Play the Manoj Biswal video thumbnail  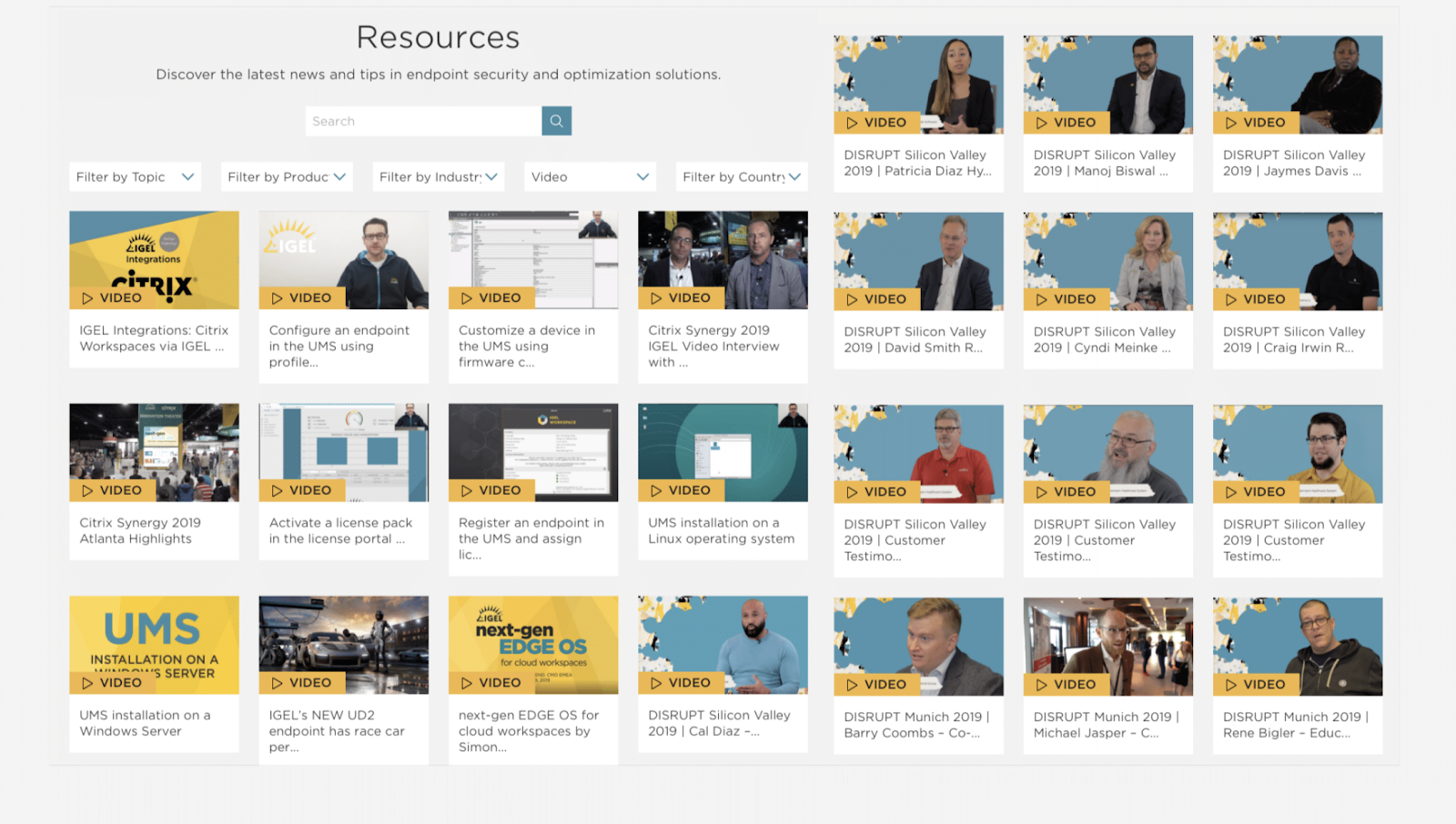click(x=1108, y=85)
